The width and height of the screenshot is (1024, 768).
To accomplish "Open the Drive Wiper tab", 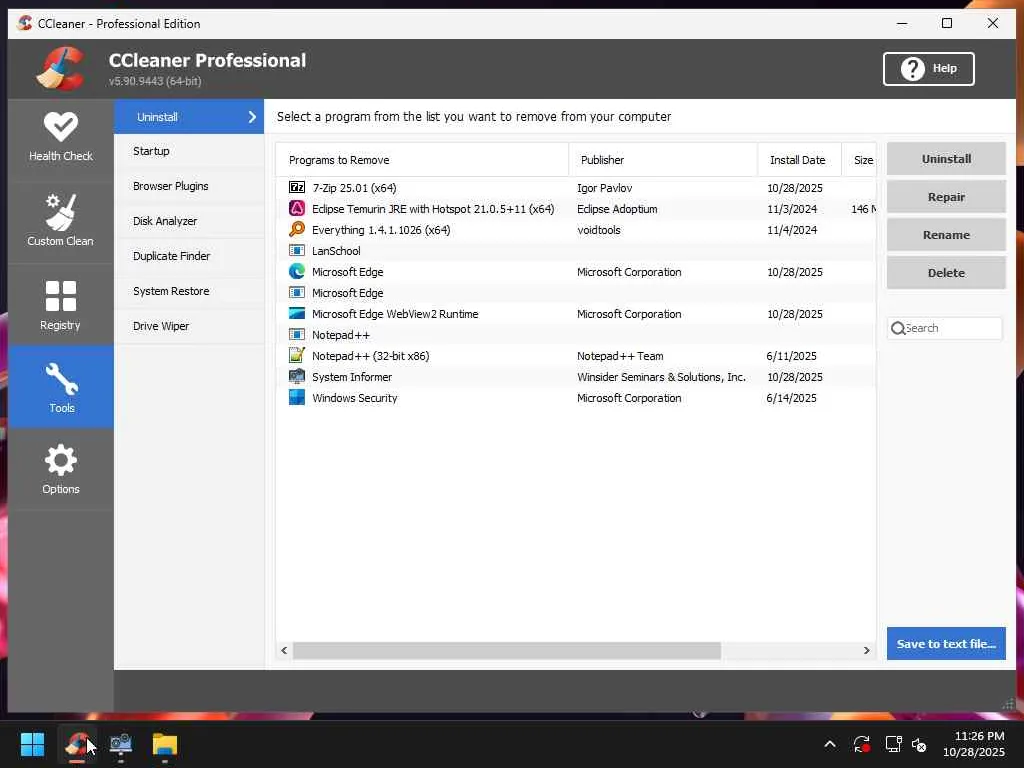I will coord(189,326).
